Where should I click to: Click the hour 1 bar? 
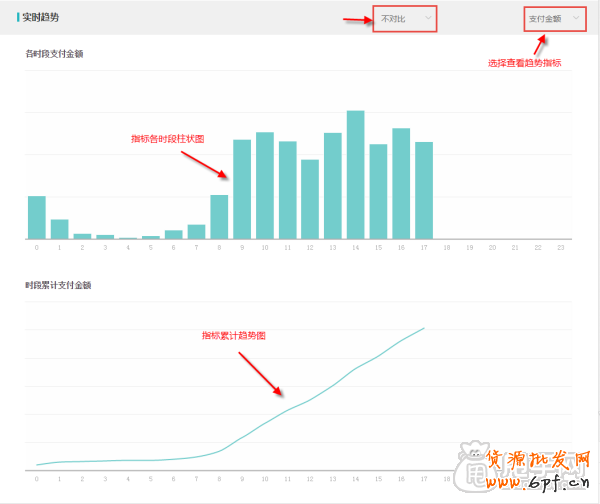(60, 229)
